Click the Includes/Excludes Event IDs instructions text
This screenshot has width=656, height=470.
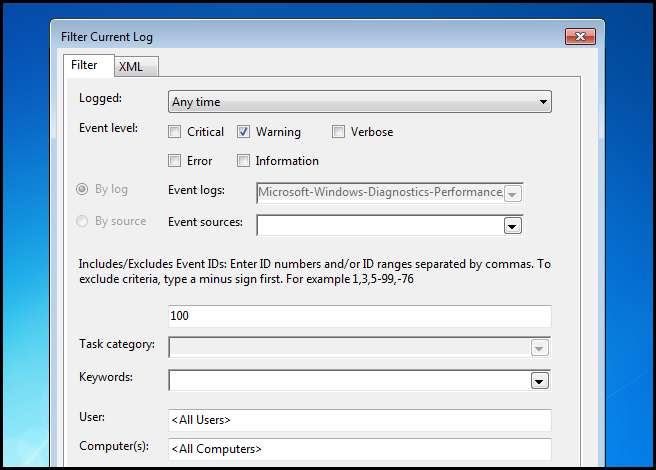pos(315,272)
